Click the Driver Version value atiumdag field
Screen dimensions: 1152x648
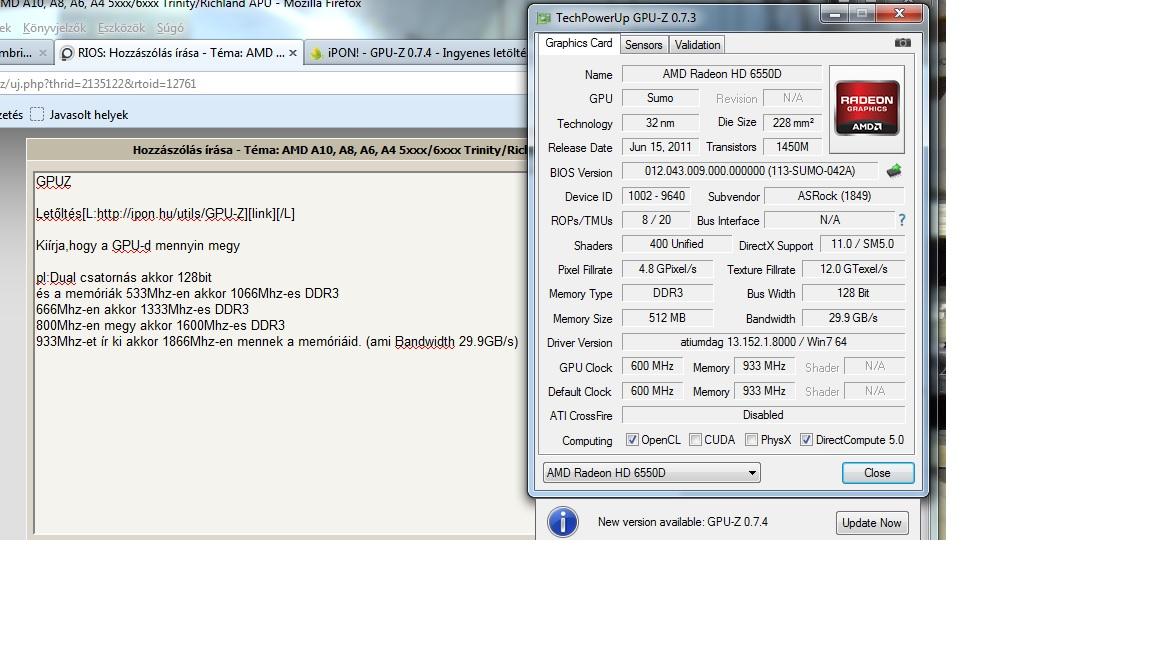click(763, 342)
